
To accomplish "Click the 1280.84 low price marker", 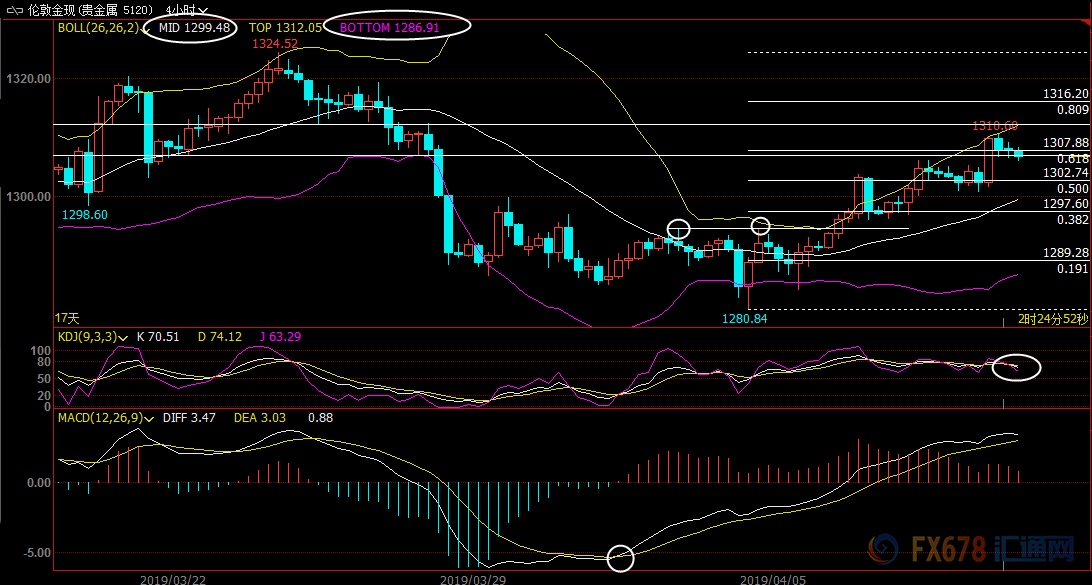I will pyautogui.click(x=745, y=318).
